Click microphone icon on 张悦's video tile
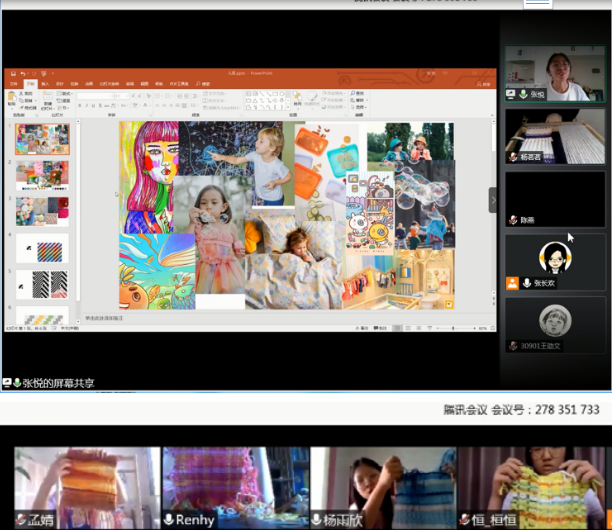The width and height of the screenshot is (614, 530). (x=523, y=94)
